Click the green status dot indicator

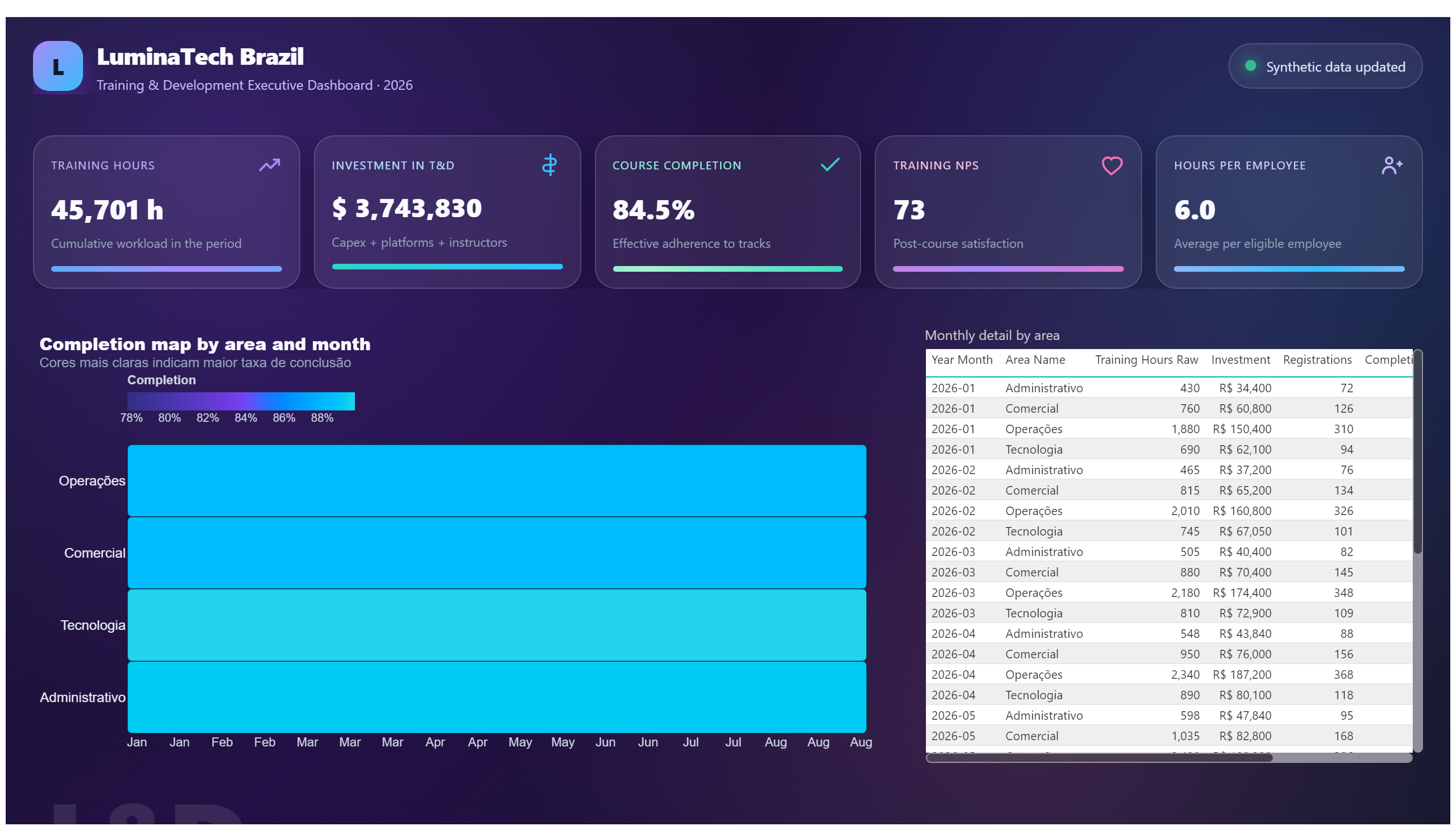coord(1250,65)
